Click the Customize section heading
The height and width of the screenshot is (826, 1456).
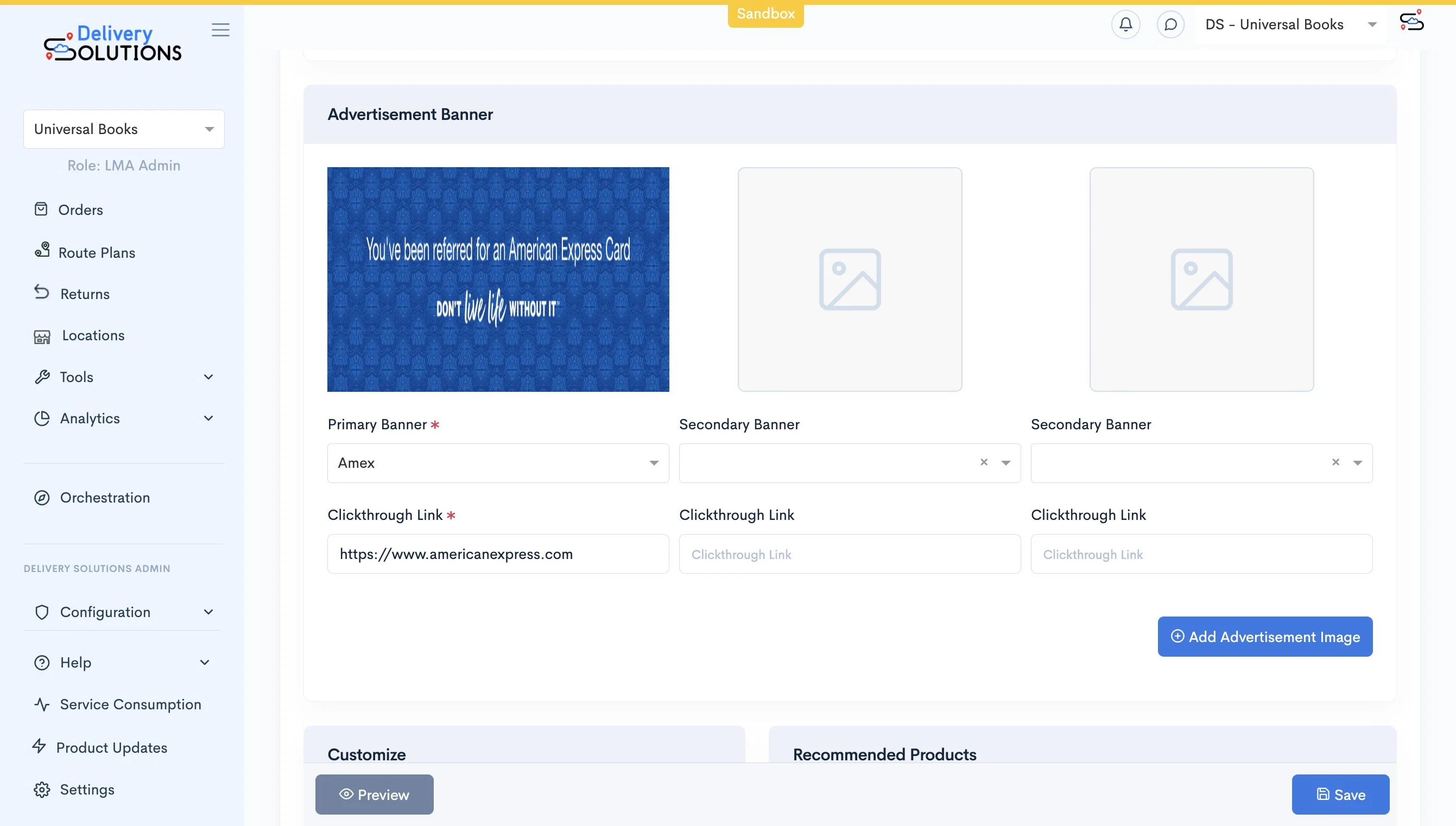coord(366,755)
